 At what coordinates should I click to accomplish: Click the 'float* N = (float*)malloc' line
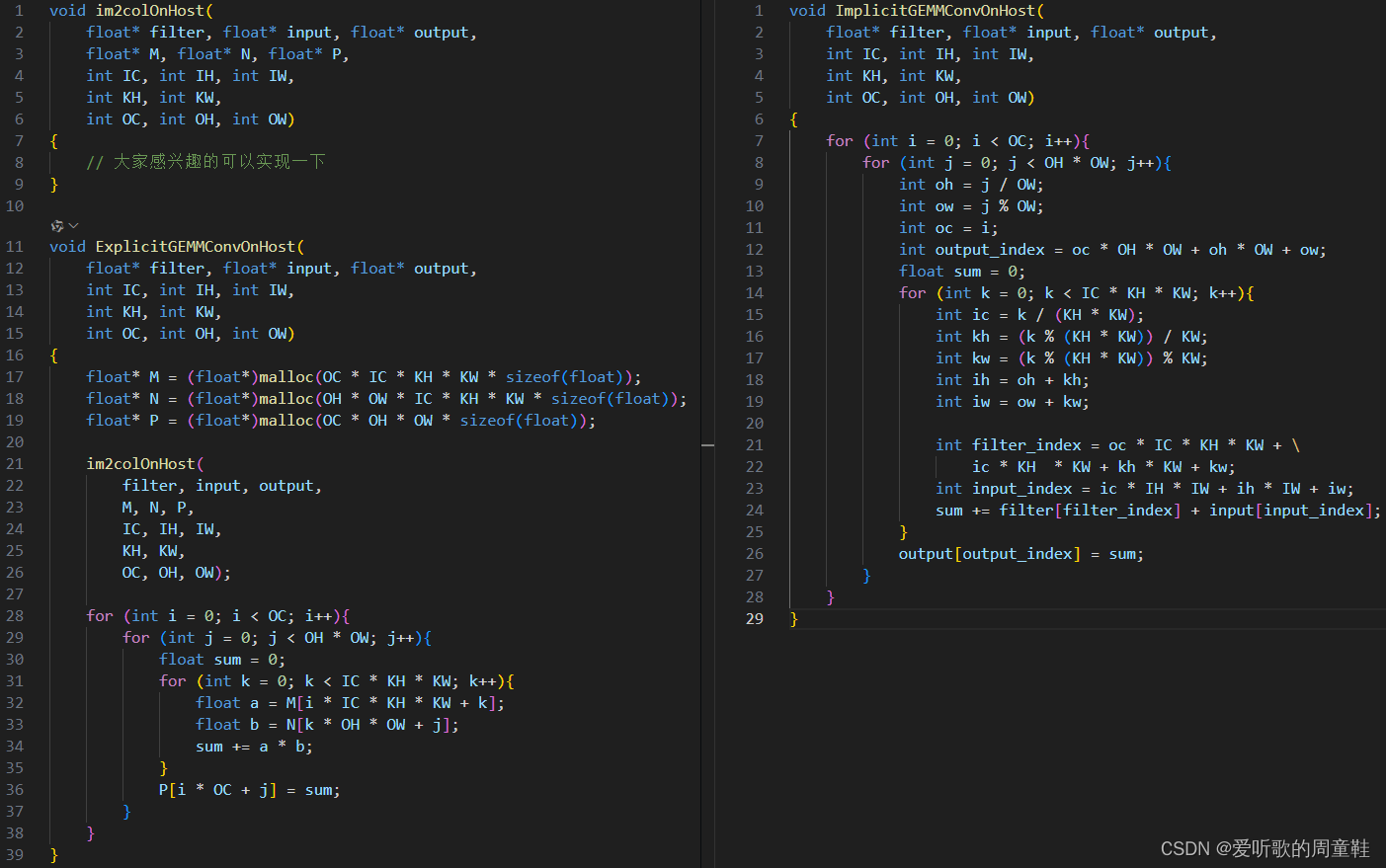coord(386,399)
